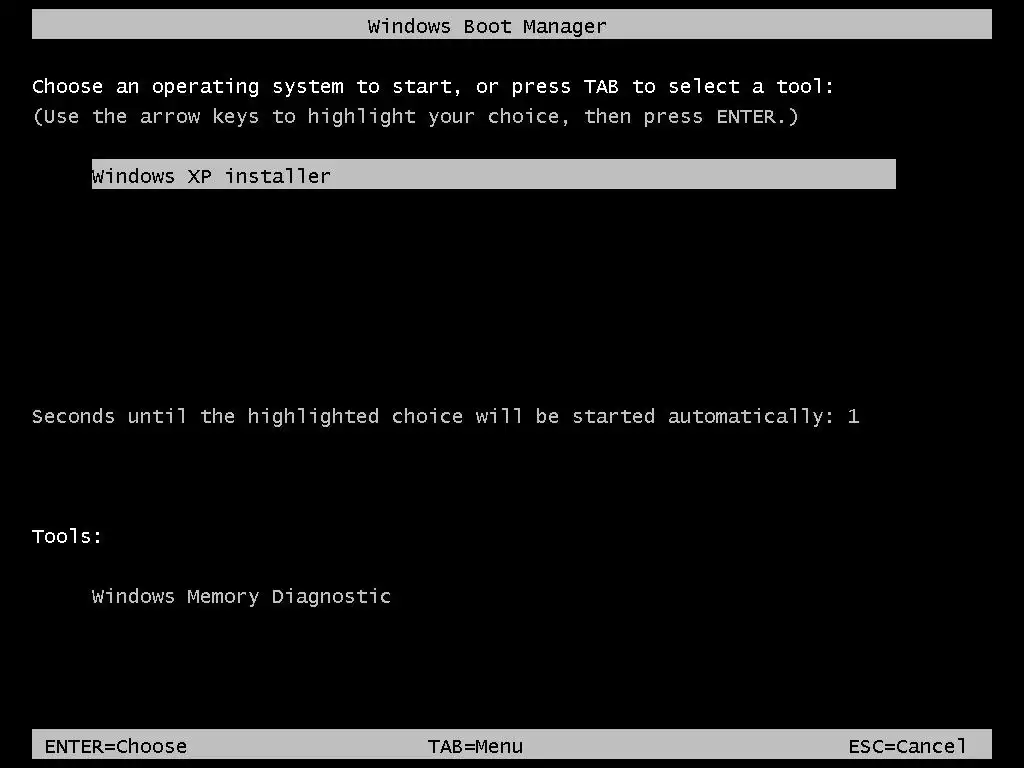Click the Tools: section label

coord(67,536)
